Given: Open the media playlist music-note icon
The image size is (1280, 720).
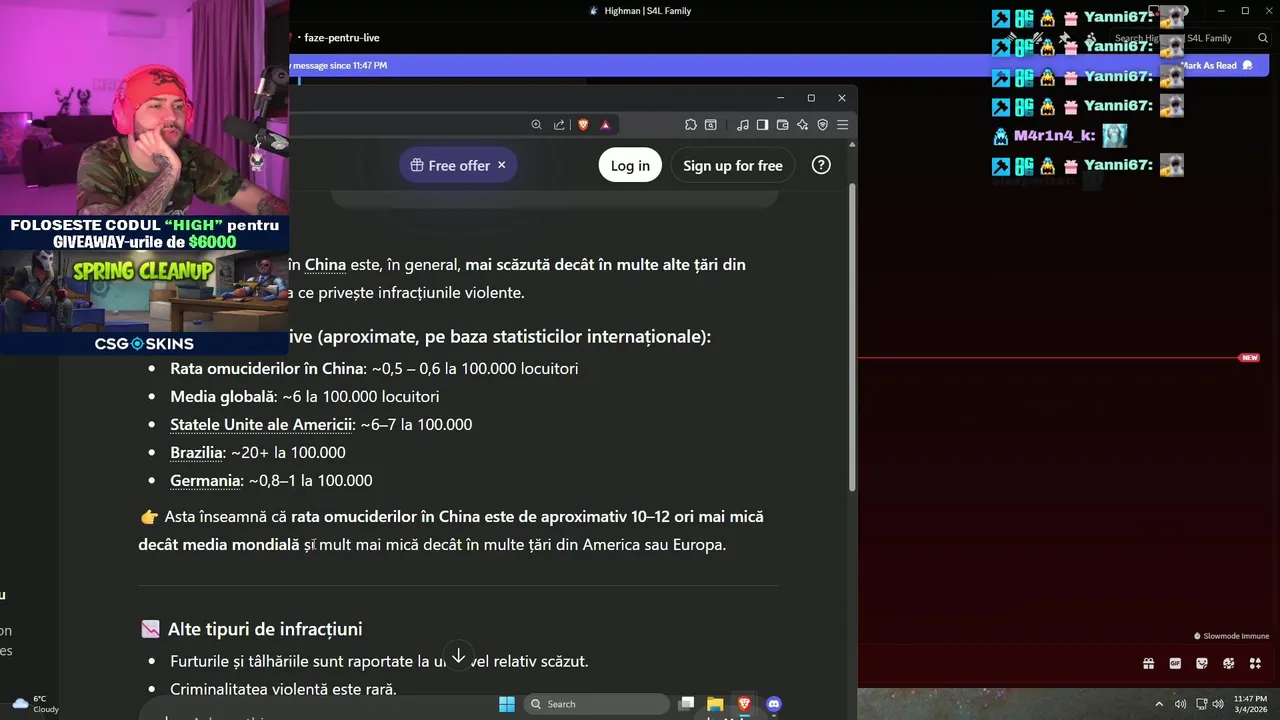Looking at the screenshot, I should tap(742, 125).
